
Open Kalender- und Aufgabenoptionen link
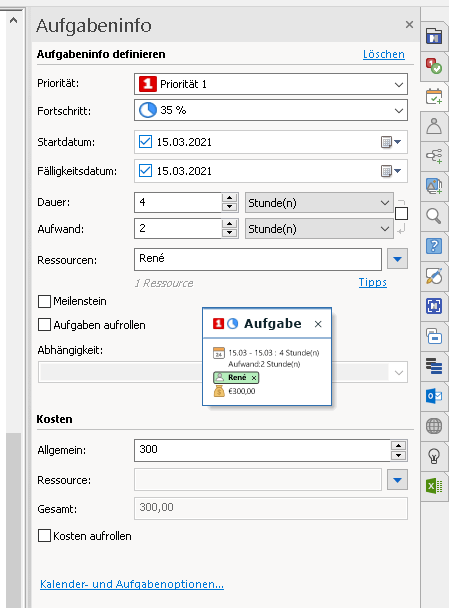point(132,584)
